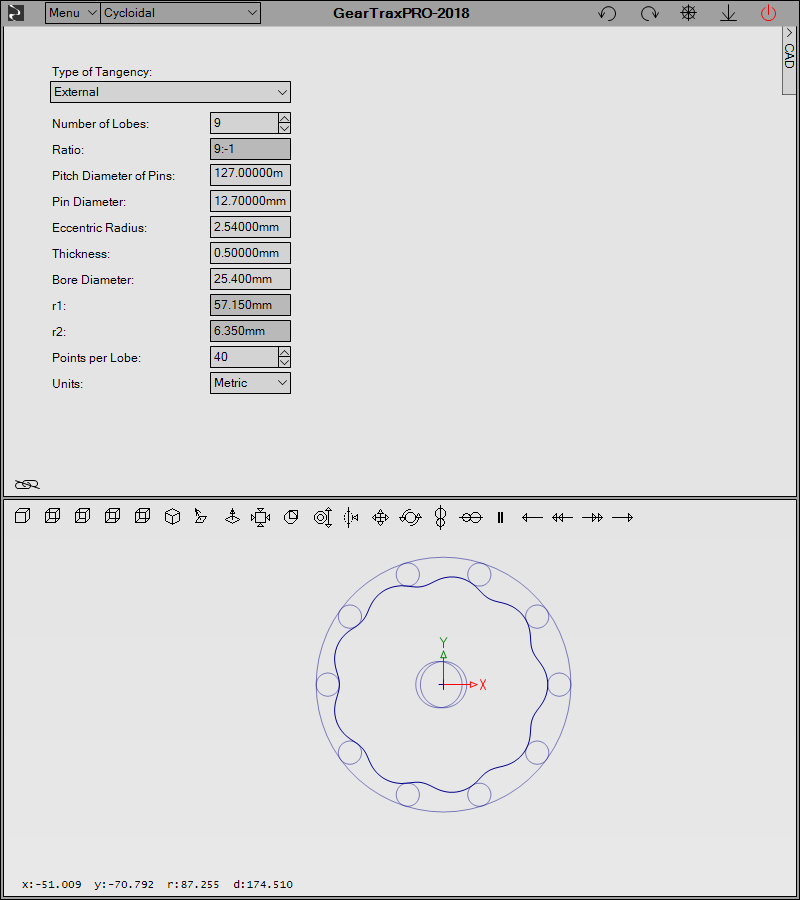Decrease Number of Lobes with the down arrow

point(284,128)
